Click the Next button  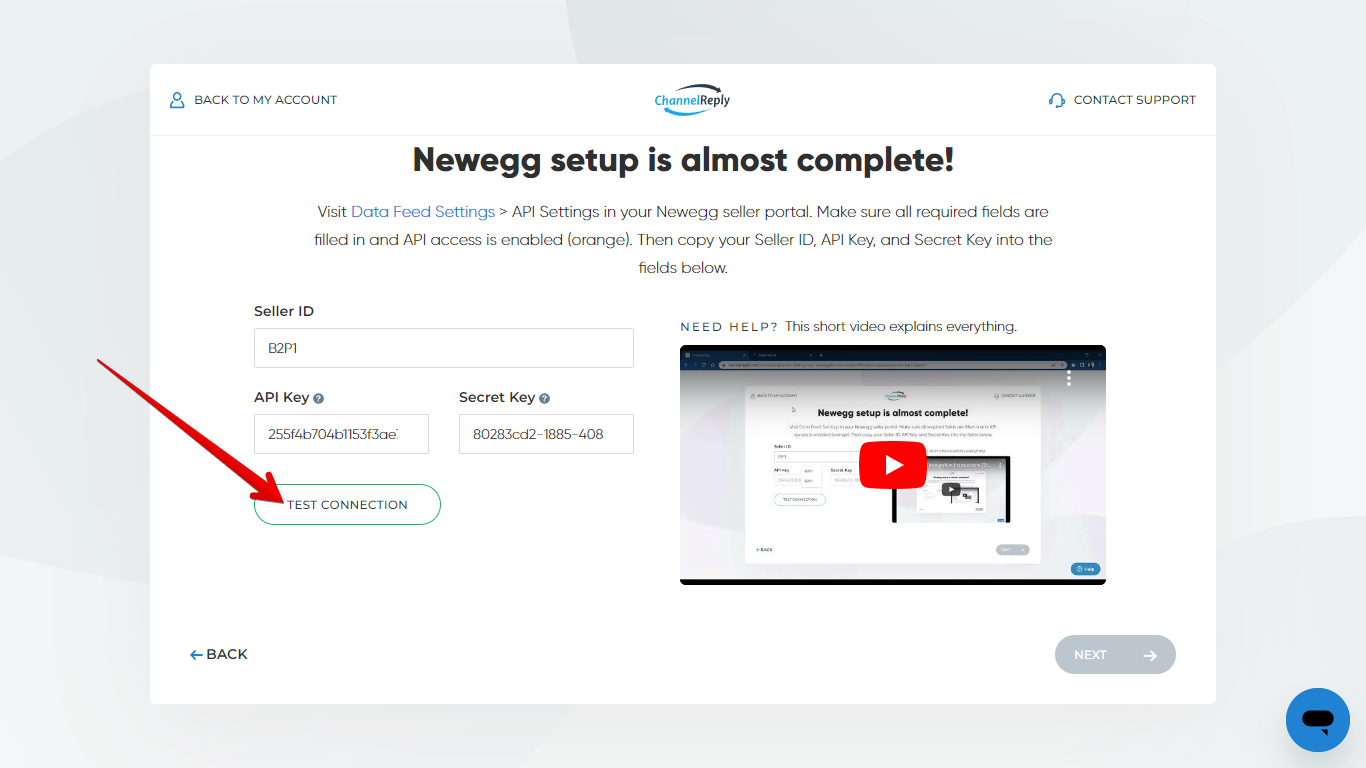pyautogui.click(x=1115, y=655)
